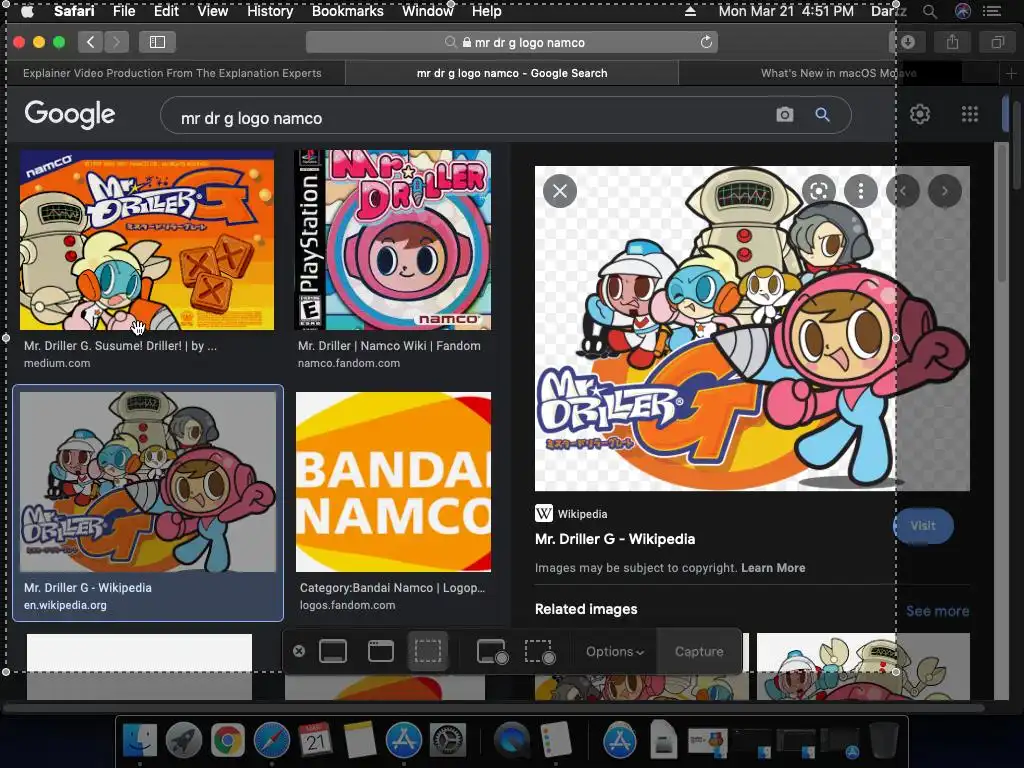Open the Google apps grid
1024x768 pixels.
coord(970,114)
